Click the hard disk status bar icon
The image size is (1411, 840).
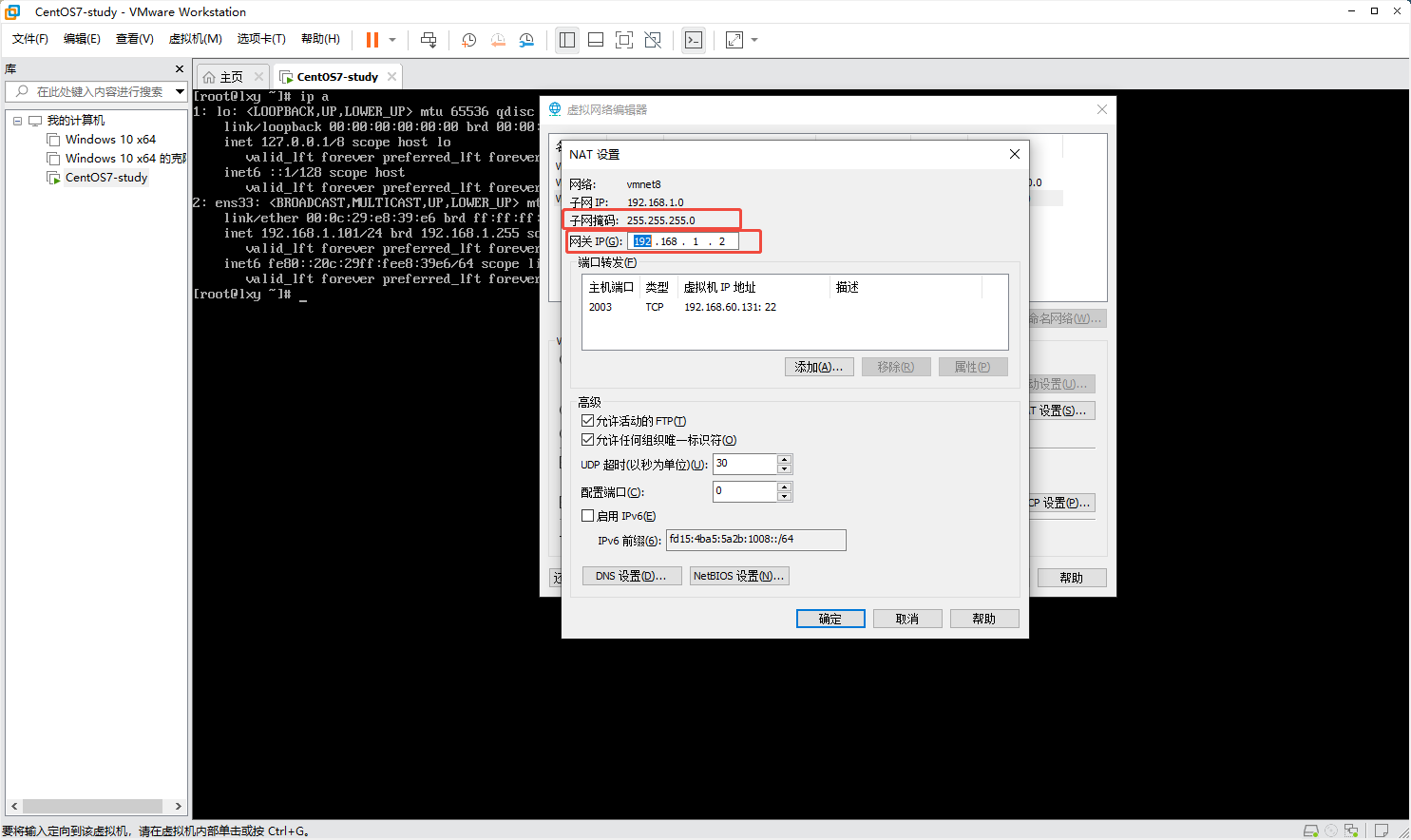(x=1310, y=830)
